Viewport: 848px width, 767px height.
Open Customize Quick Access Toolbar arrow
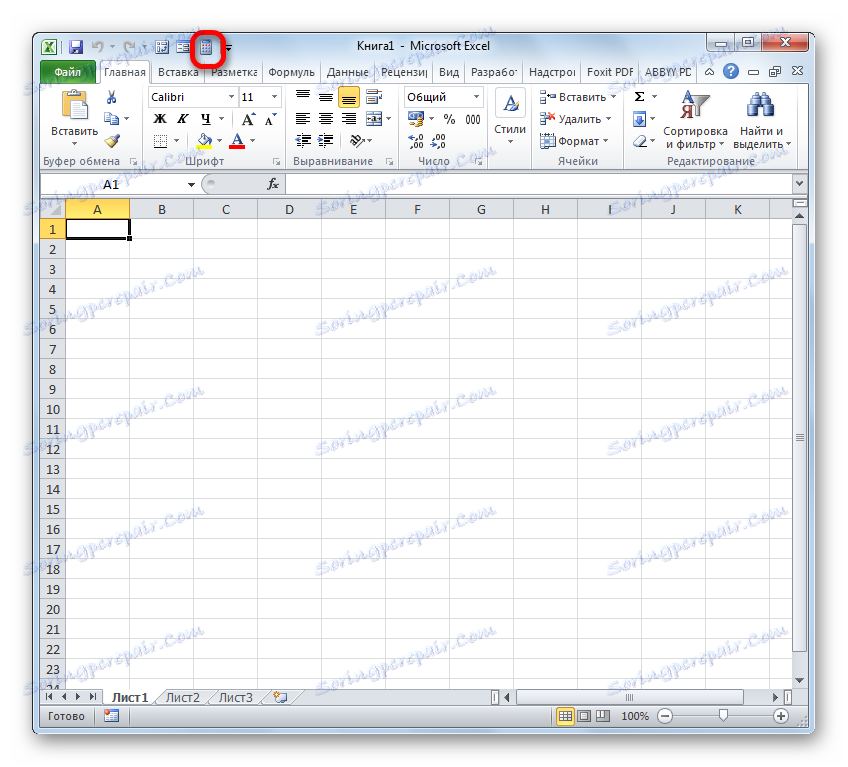pyautogui.click(x=229, y=48)
